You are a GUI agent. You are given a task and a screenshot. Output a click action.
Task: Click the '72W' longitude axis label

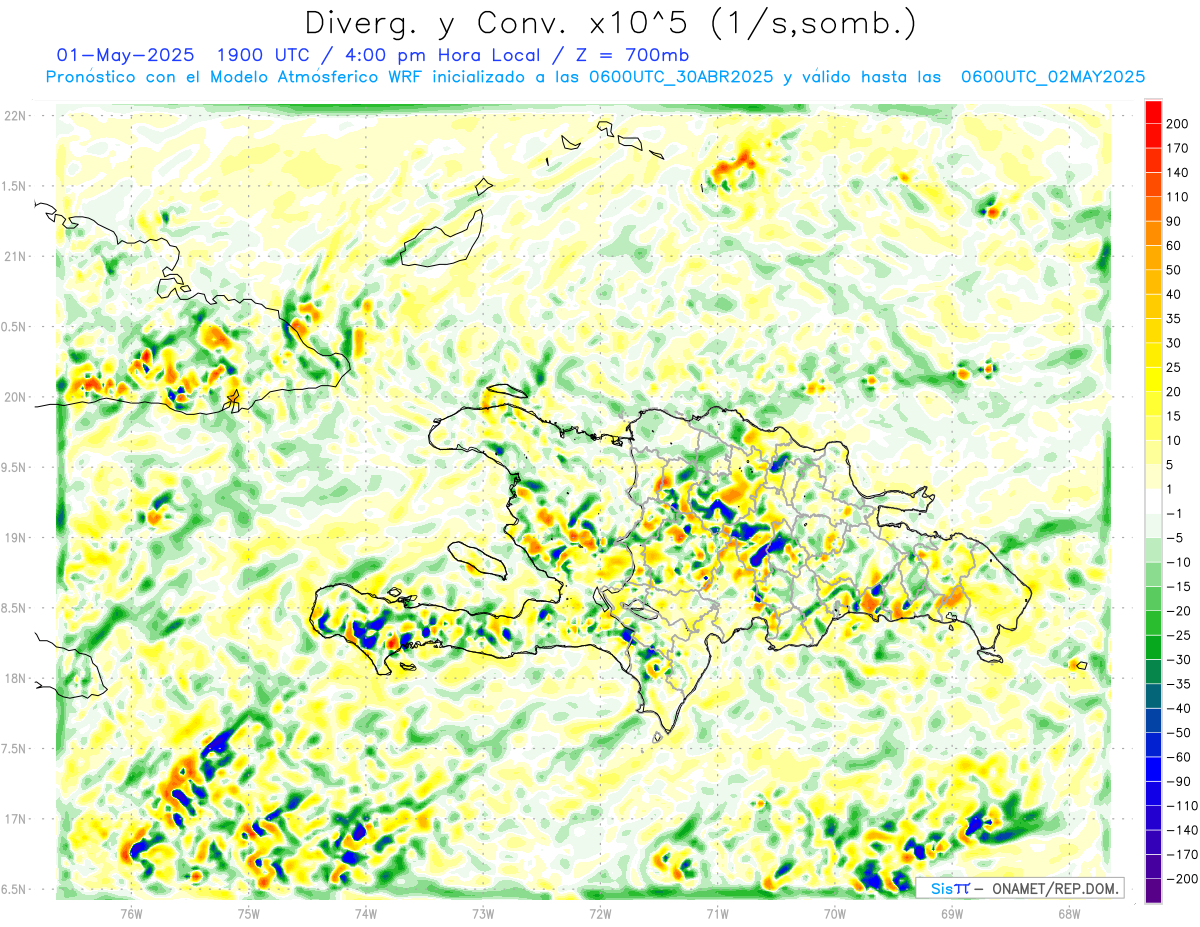pos(600,912)
